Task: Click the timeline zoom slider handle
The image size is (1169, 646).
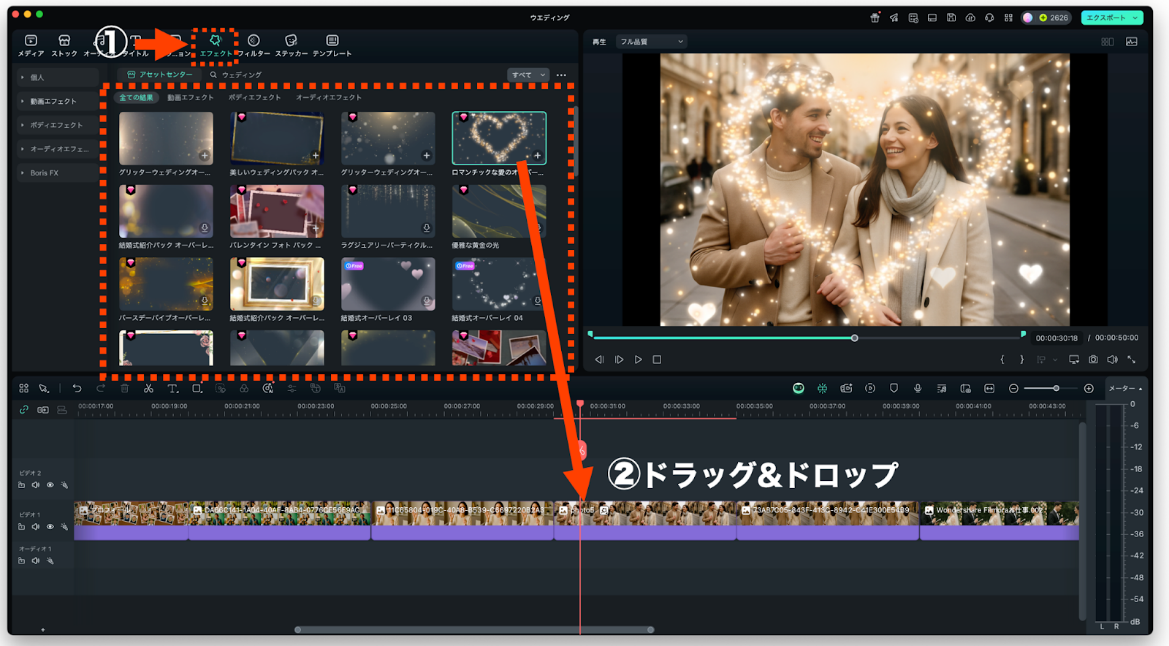Action: point(1056,389)
